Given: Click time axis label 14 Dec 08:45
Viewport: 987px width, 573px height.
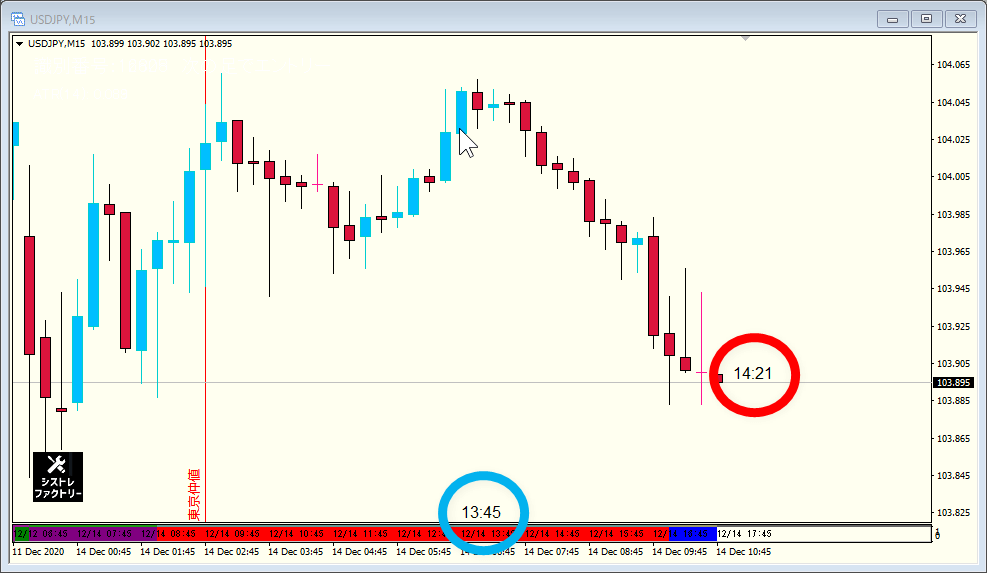Looking at the screenshot, I should pyautogui.click(x=616, y=552).
